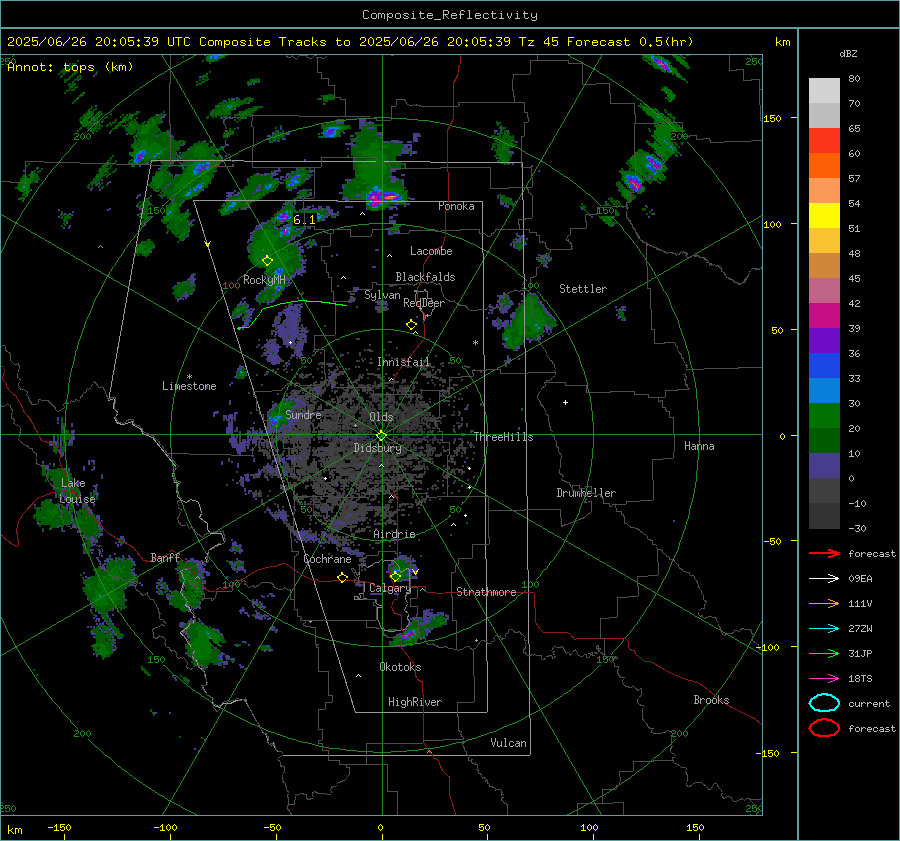The height and width of the screenshot is (841, 900).
Task: Click the Vulcan label
Action: click(508, 743)
